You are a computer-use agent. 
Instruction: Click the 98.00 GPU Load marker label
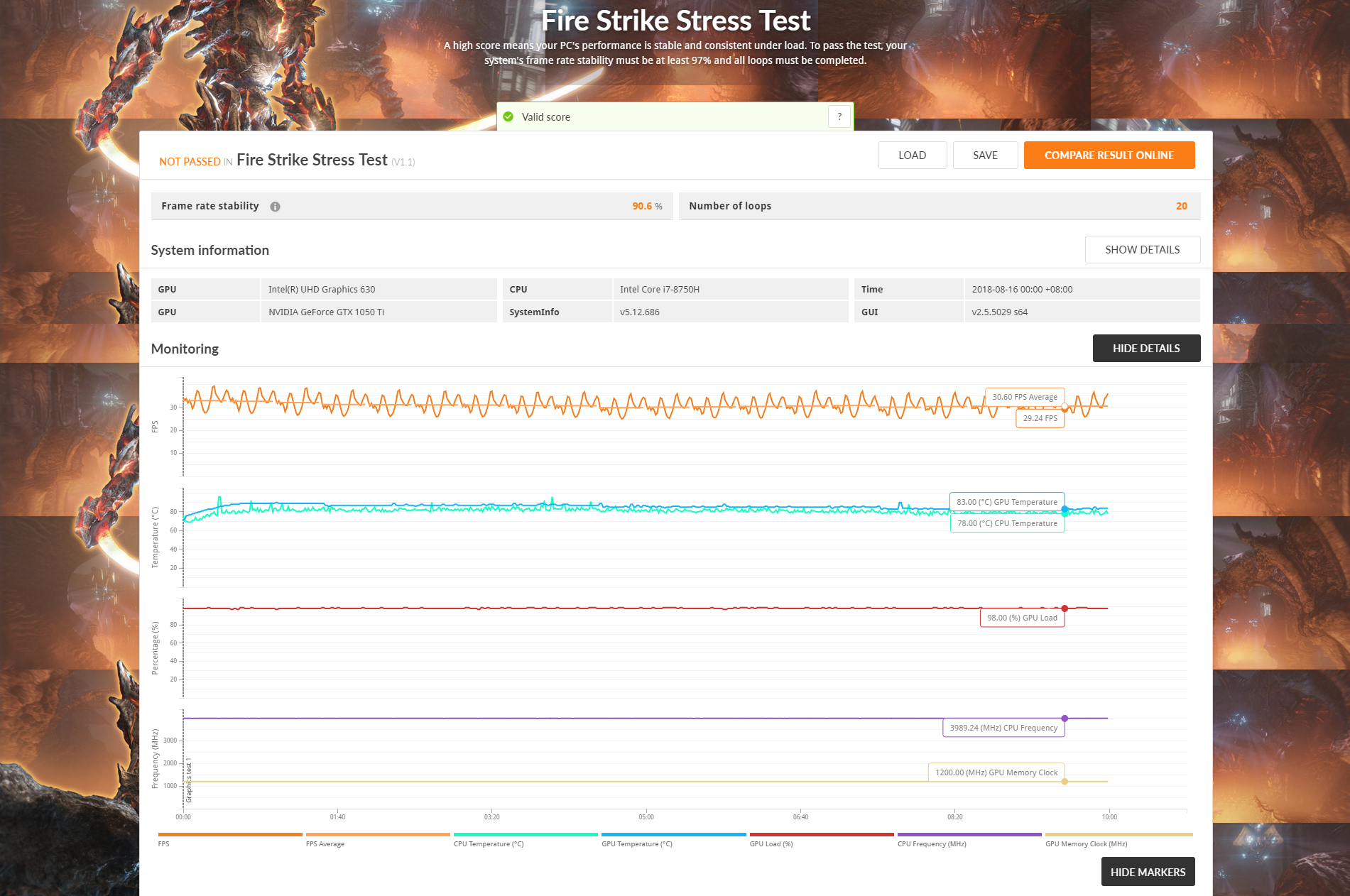coord(1022,618)
